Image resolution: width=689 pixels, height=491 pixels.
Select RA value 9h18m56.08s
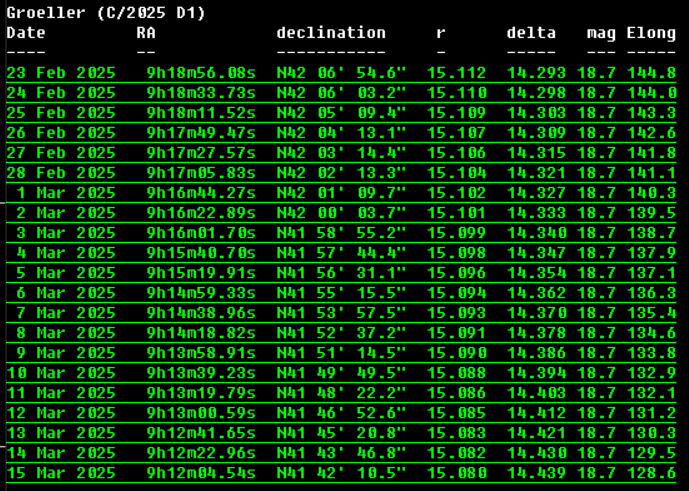click(201, 73)
